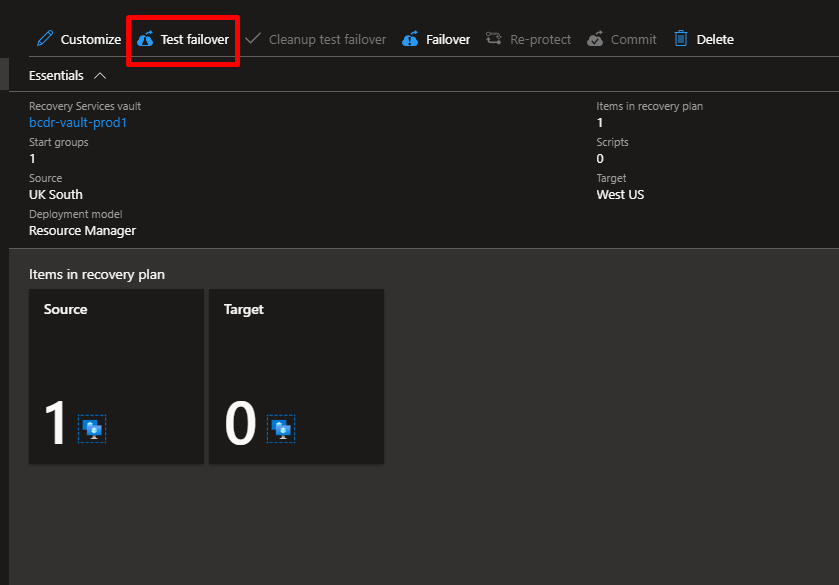This screenshot has height=585, width=839.
Task: Open the Target items tile
Action: pyautogui.click(x=296, y=376)
